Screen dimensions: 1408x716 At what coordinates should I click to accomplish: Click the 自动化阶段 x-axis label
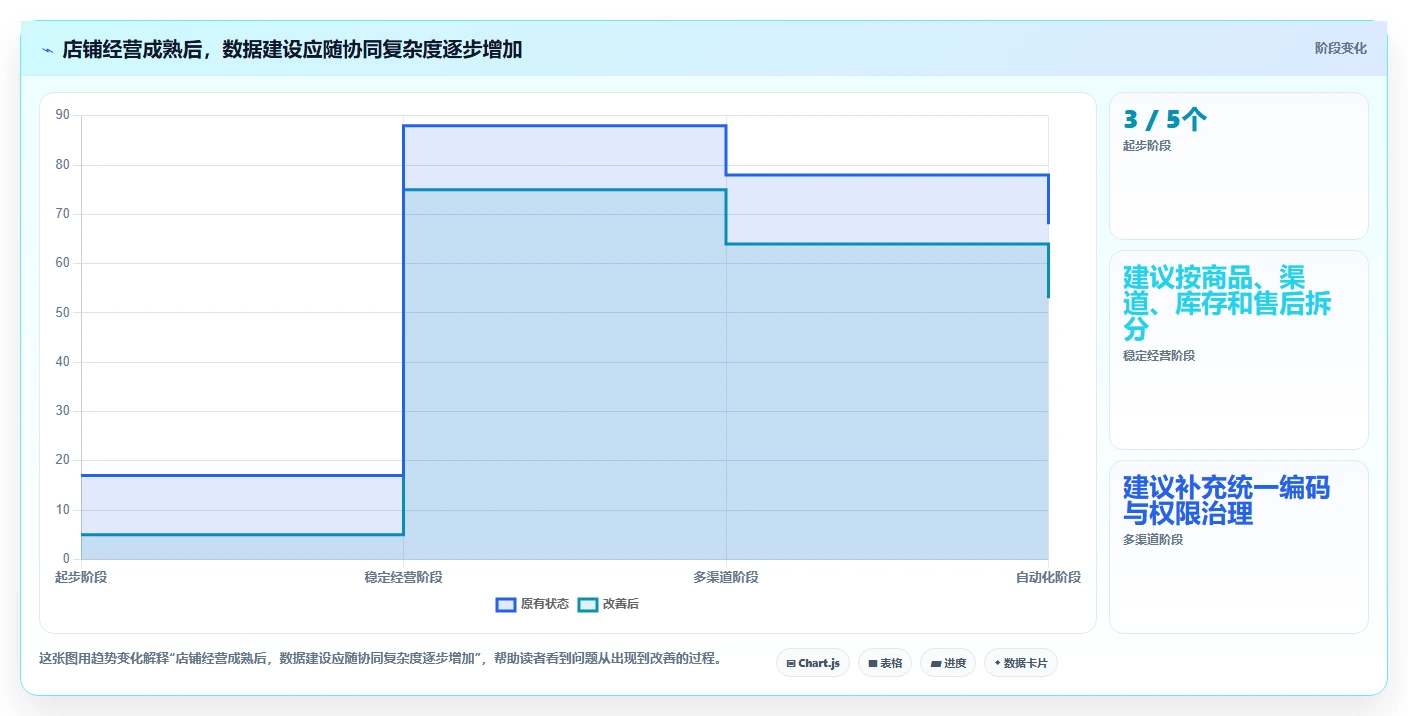(1048, 577)
